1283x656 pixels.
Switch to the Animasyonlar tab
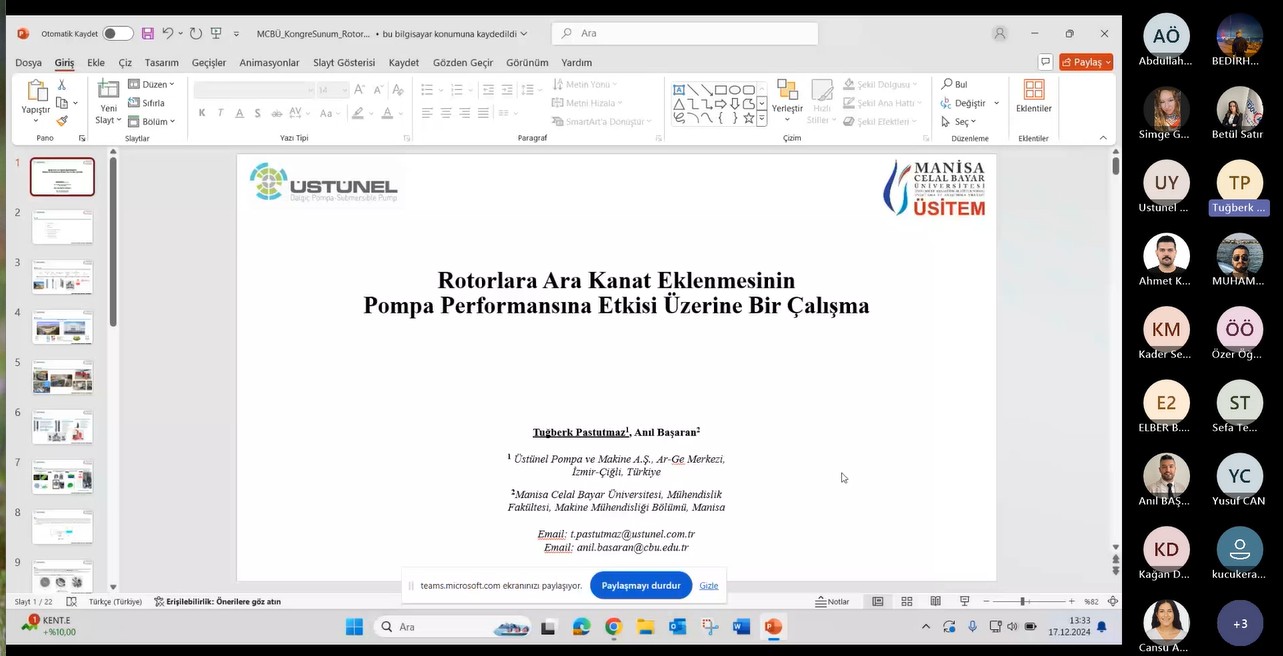point(269,62)
